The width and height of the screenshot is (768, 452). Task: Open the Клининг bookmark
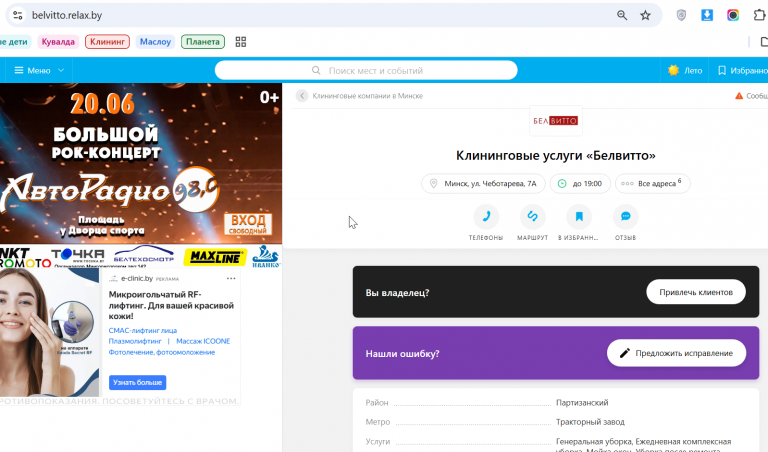pos(107,42)
